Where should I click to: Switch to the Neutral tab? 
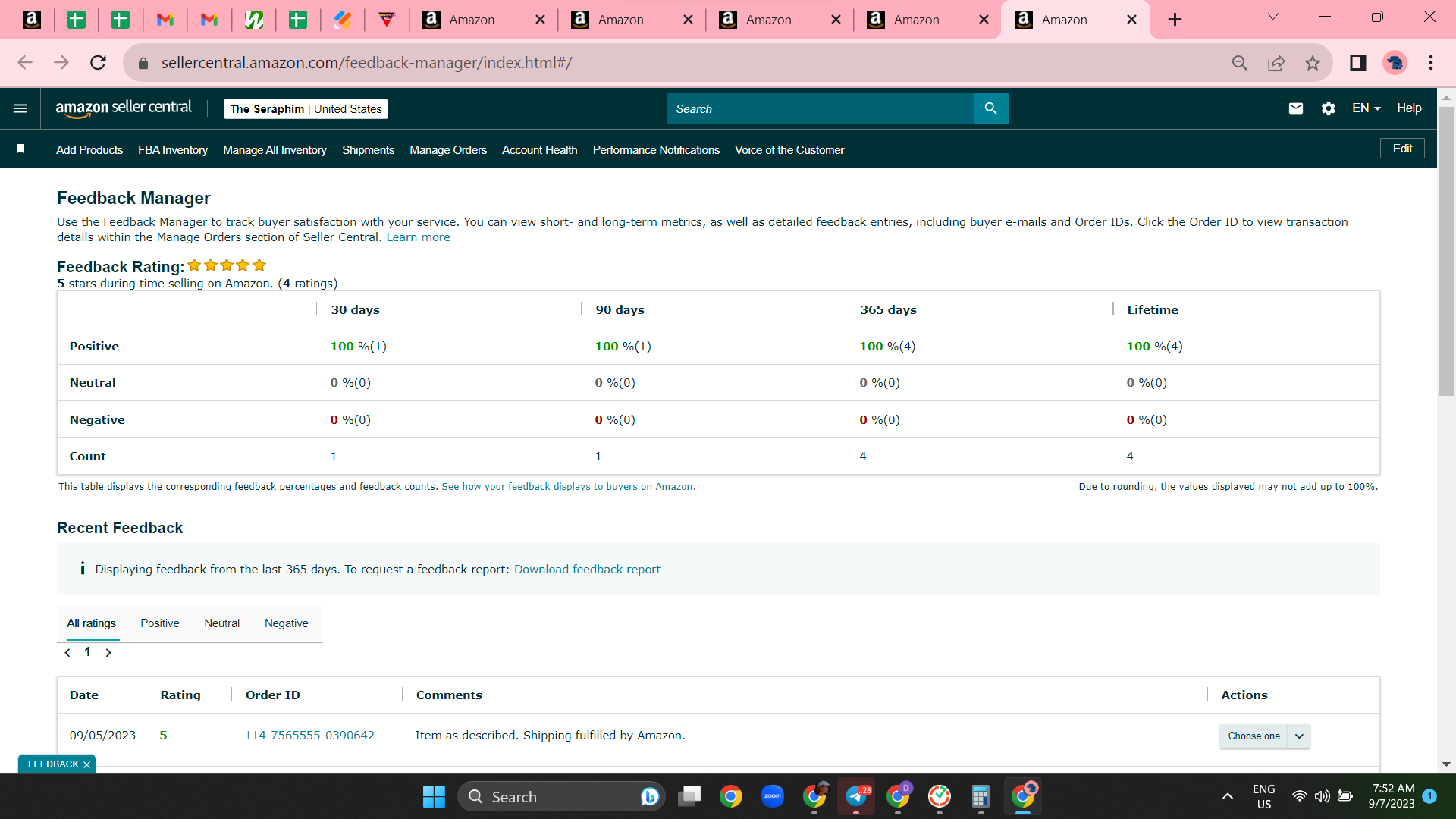pos(222,623)
